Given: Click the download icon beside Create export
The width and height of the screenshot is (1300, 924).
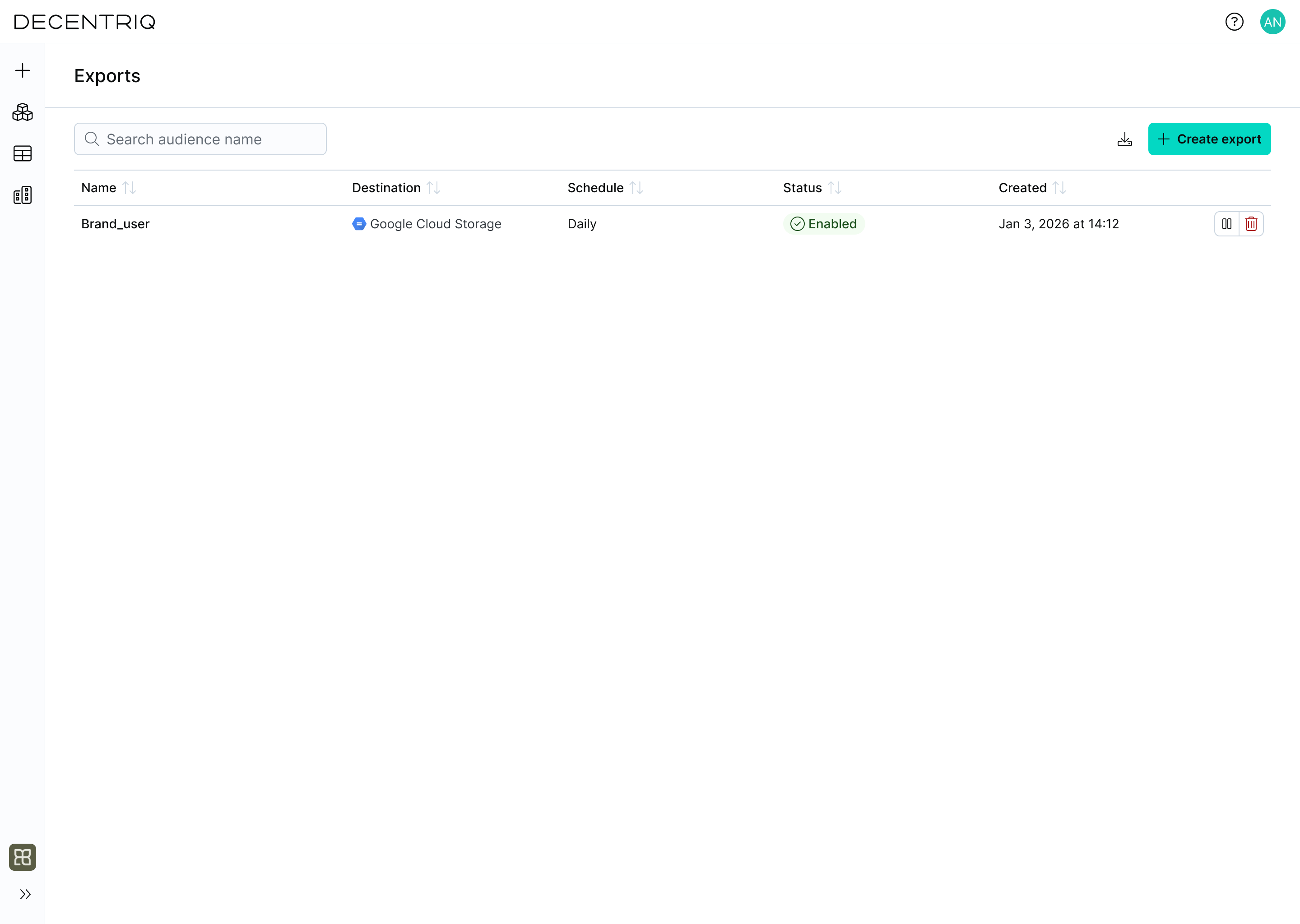Looking at the screenshot, I should click(1125, 139).
